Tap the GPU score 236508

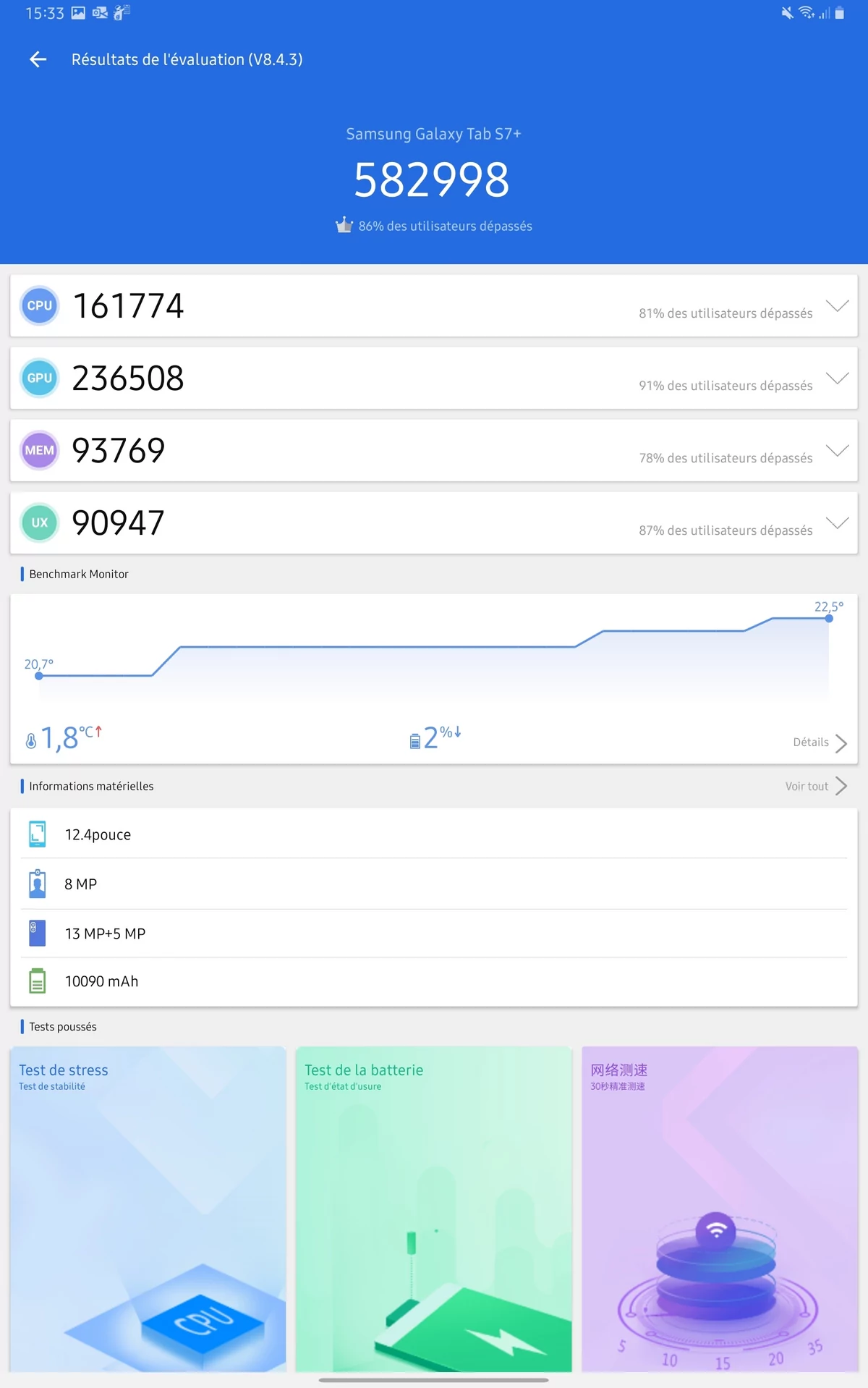tap(128, 378)
